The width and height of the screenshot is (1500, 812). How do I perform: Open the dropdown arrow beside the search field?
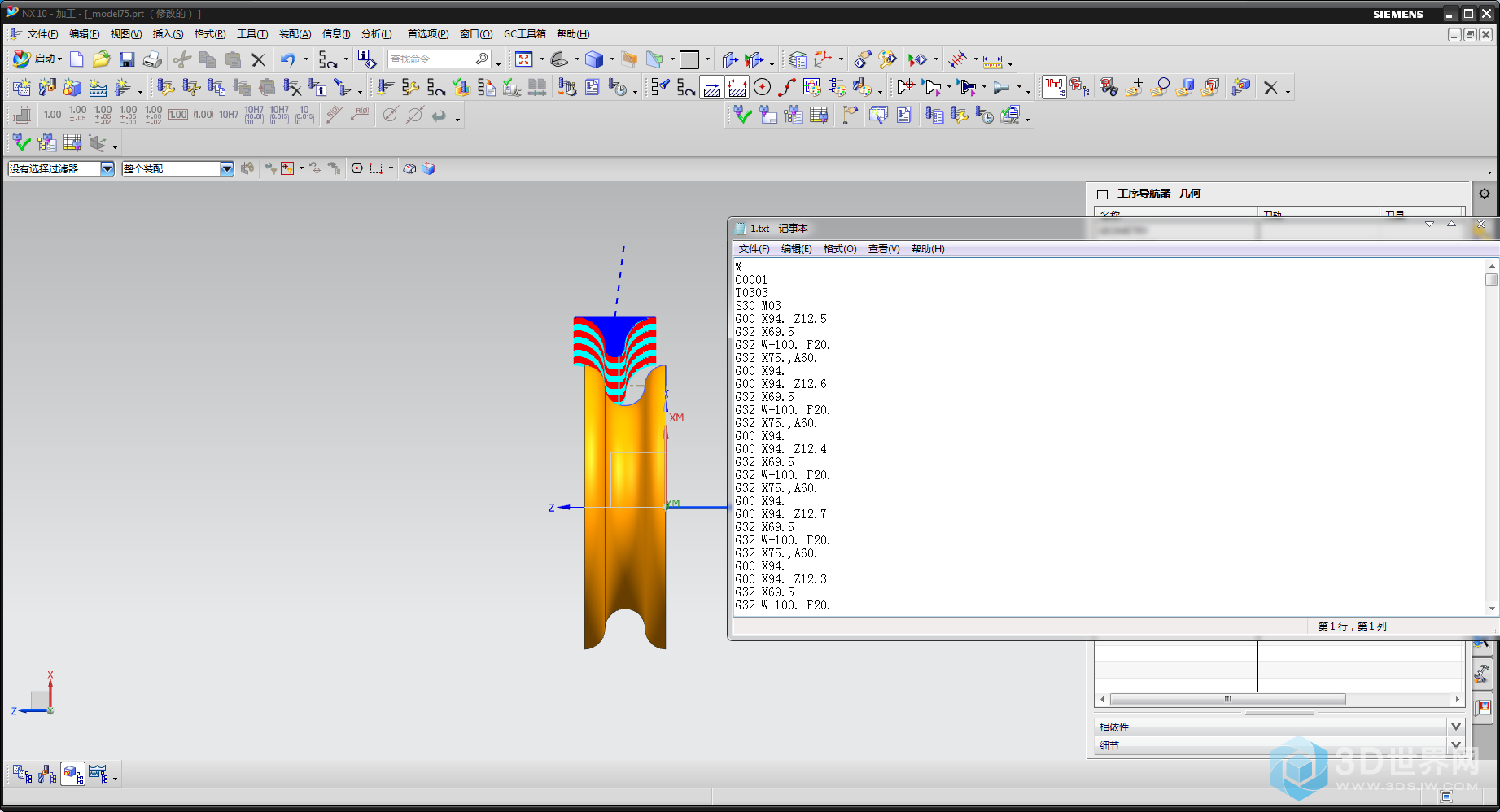point(497,63)
